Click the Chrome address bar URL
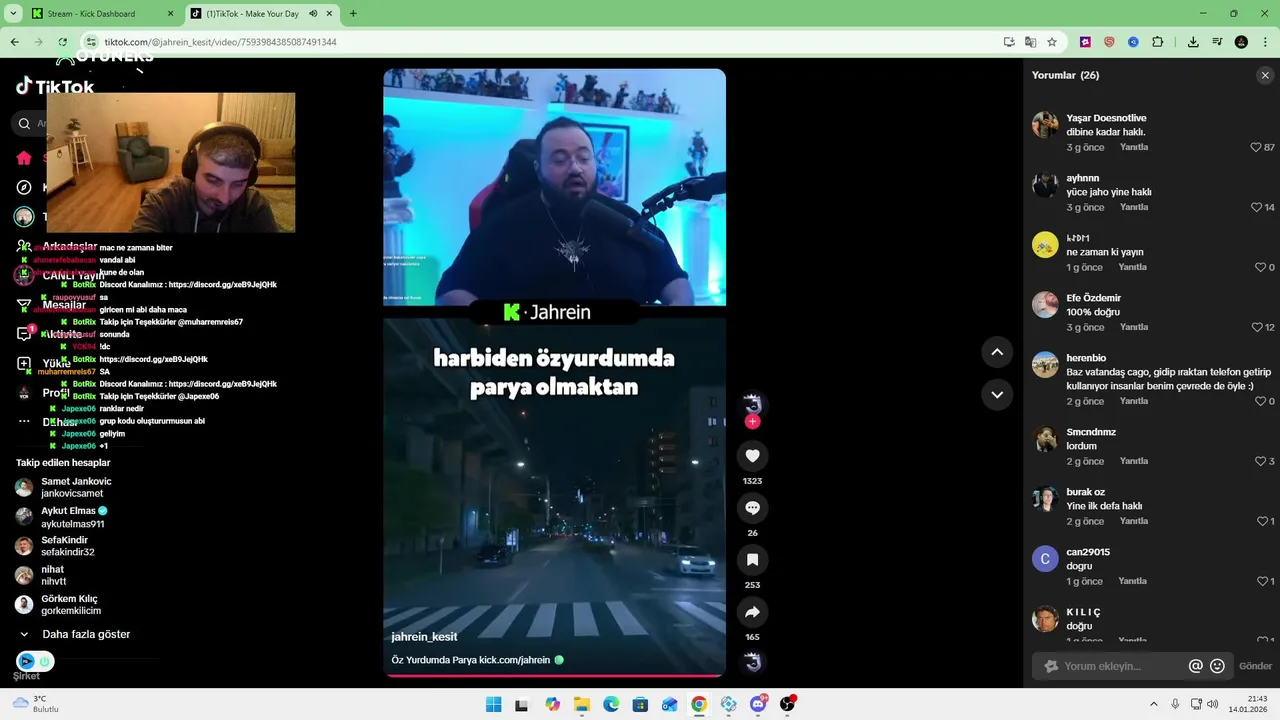Image resolution: width=1280 pixels, height=720 pixels. (x=220, y=42)
